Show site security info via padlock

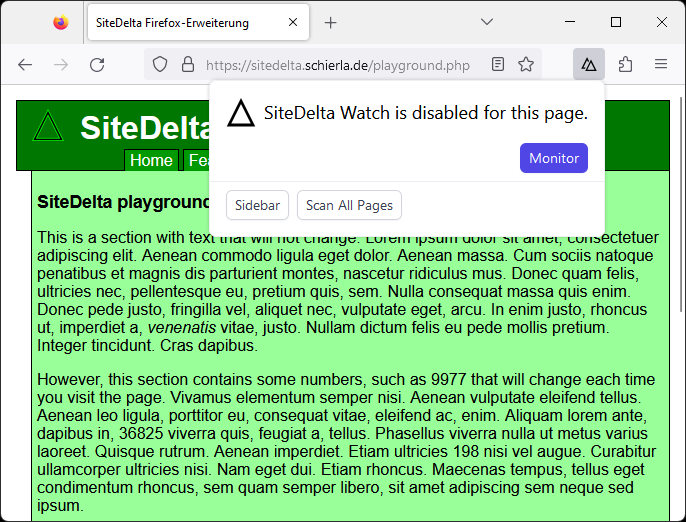click(188, 64)
